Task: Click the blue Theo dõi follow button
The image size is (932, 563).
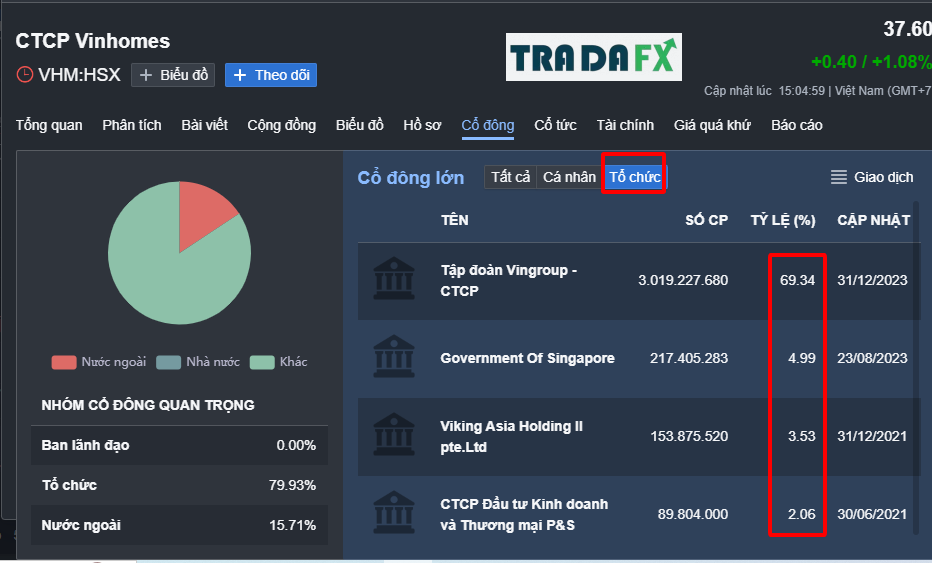Action: click(271, 75)
